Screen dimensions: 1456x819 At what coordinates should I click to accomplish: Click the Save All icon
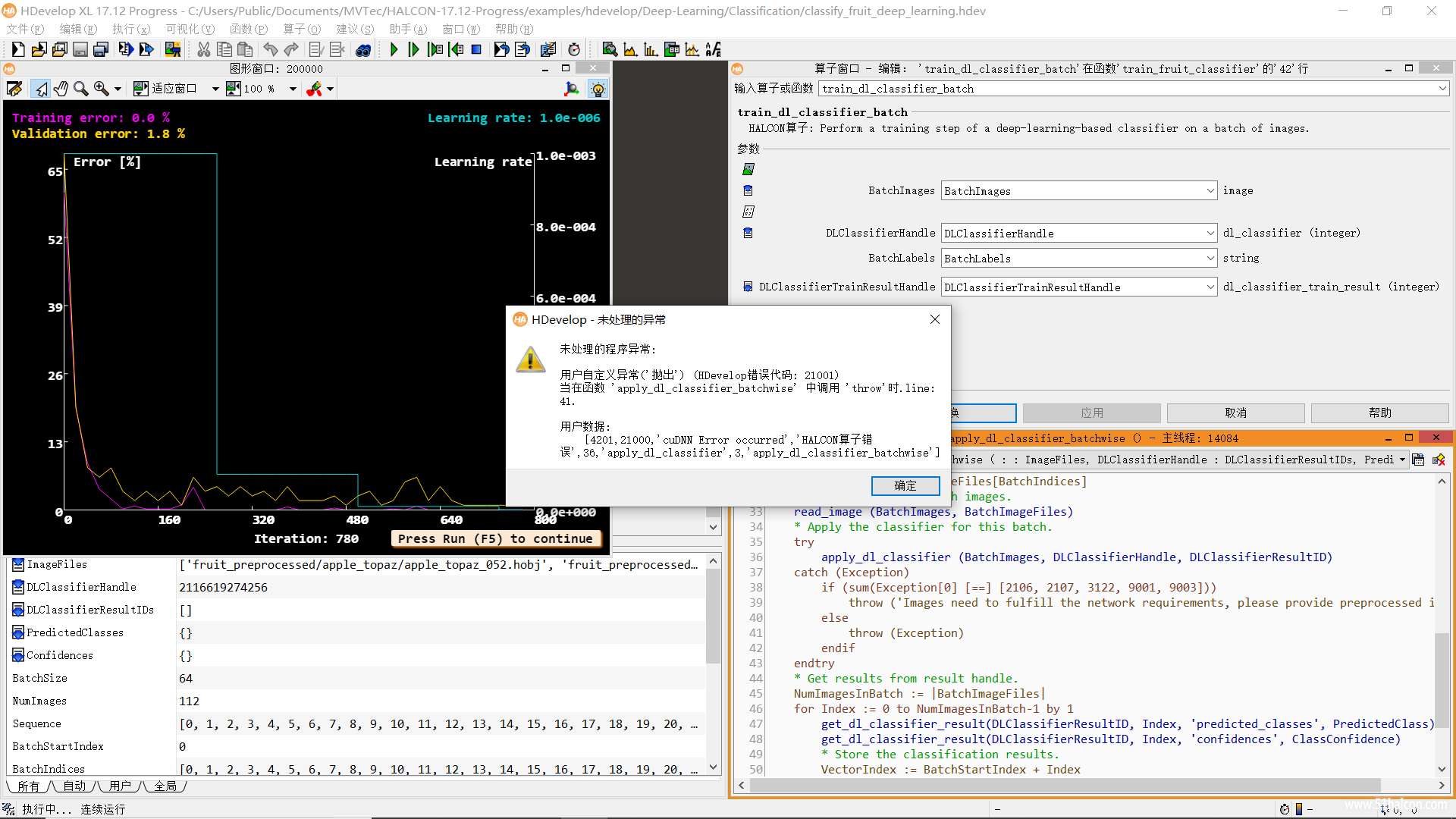coord(100,49)
